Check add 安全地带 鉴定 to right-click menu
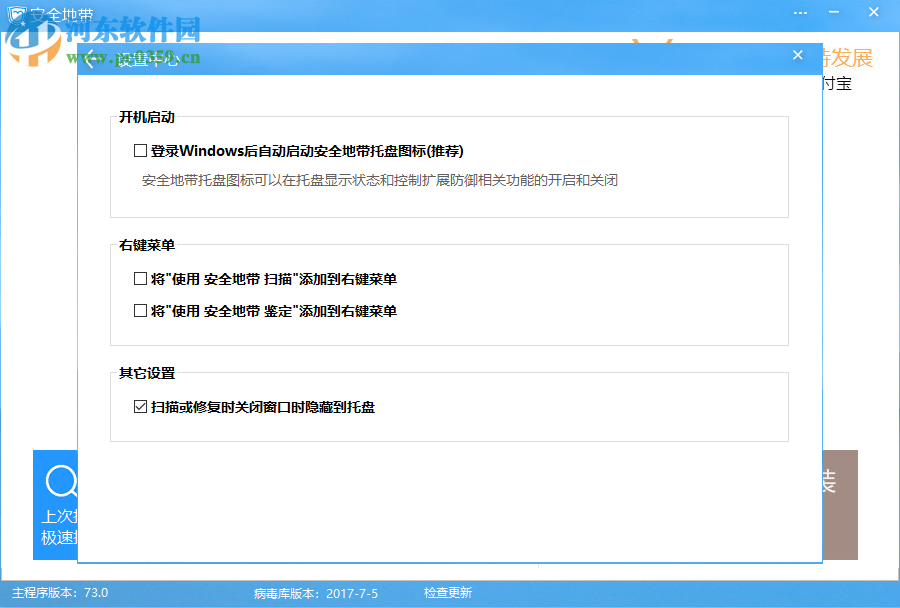900x608 pixels. coord(140,311)
